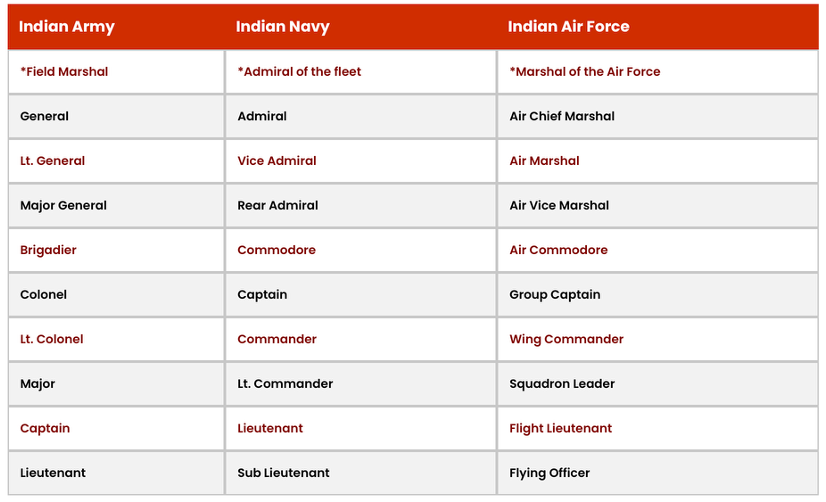The height and width of the screenshot is (502, 826).
Task: Click the Vice Admiral cell
Action: (277, 161)
